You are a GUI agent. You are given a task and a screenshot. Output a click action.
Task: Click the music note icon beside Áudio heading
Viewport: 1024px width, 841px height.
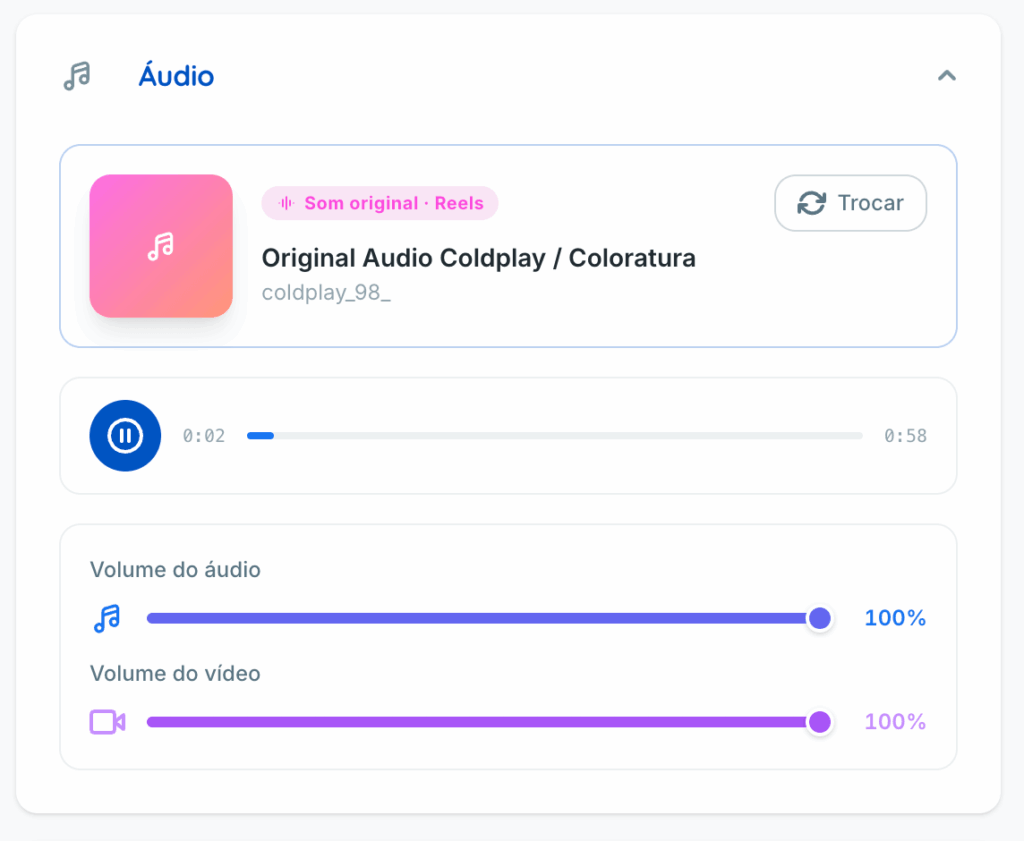point(77,76)
